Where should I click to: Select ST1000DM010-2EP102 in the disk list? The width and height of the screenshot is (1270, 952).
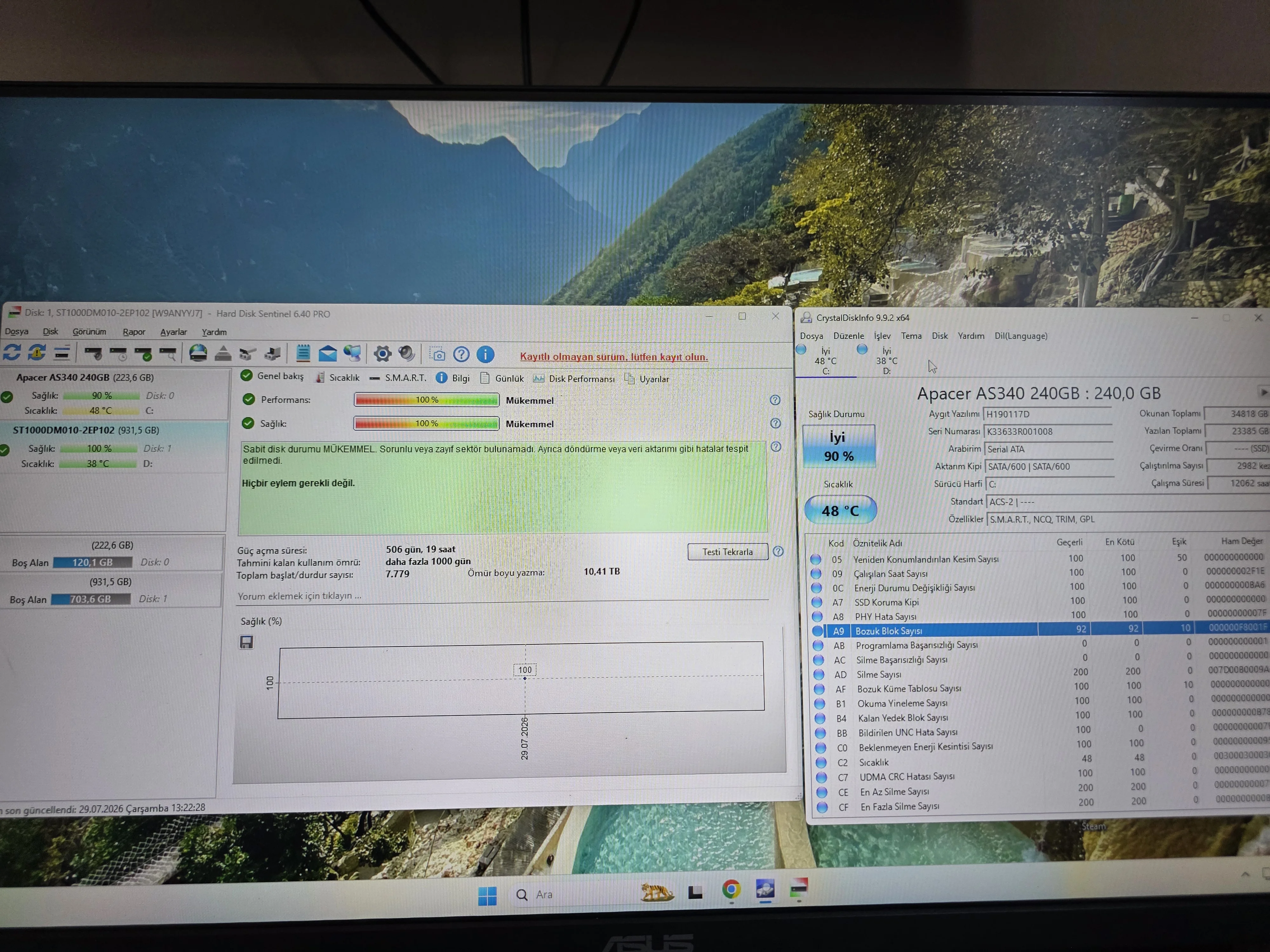pos(113,447)
